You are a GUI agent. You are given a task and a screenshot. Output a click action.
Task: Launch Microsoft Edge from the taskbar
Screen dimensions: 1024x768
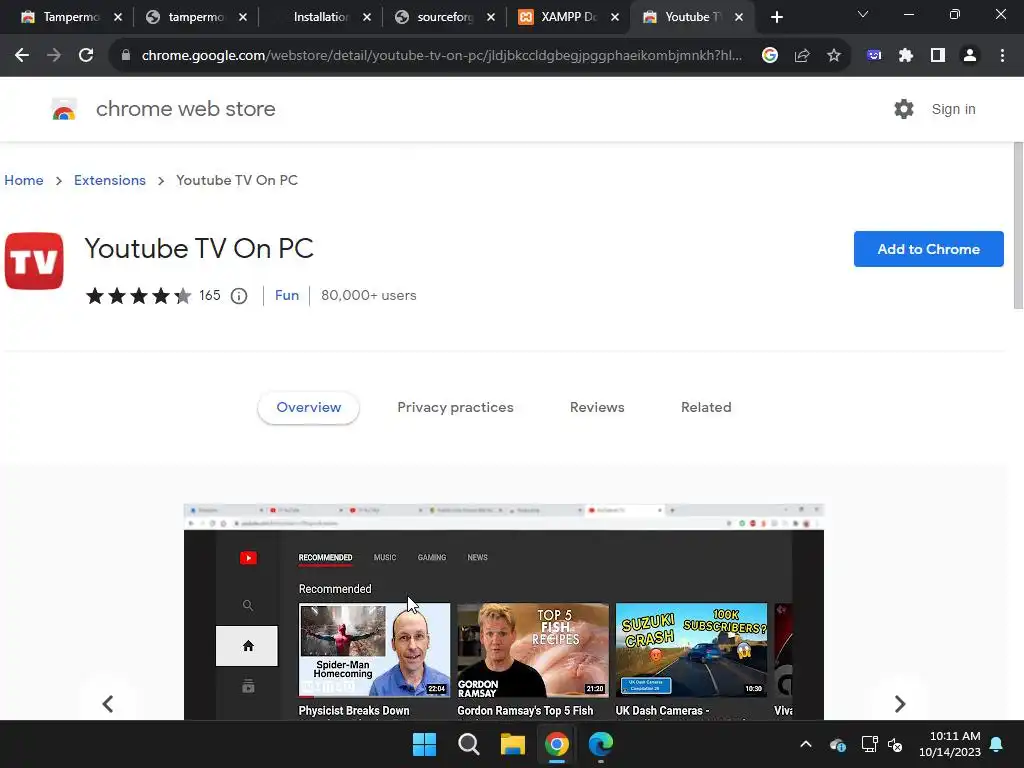pos(601,744)
